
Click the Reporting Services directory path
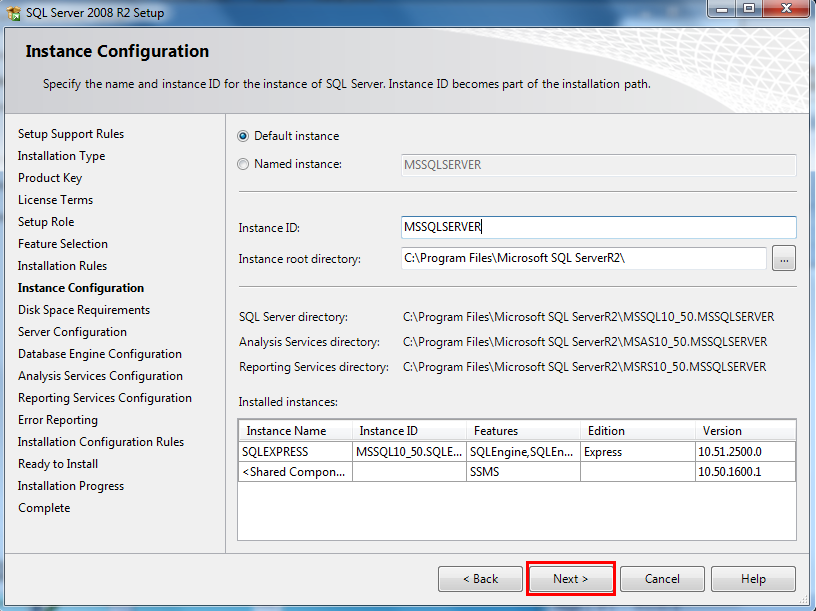[584, 367]
